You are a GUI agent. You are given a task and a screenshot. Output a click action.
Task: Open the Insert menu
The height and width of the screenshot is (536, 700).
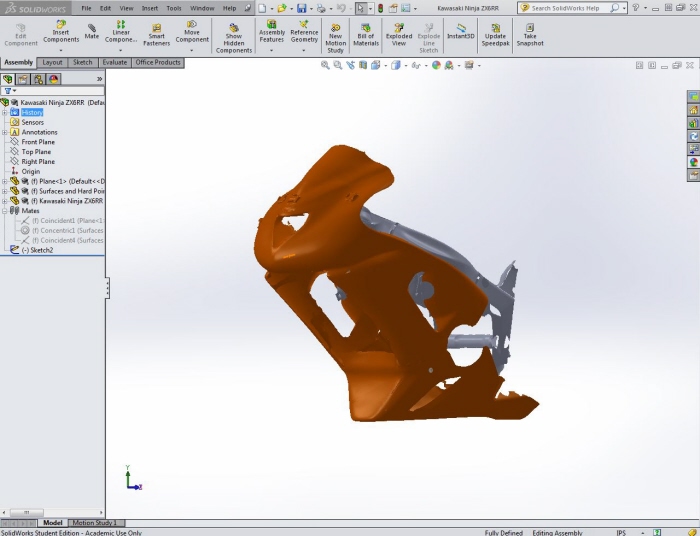pyautogui.click(x=149, y=8)
